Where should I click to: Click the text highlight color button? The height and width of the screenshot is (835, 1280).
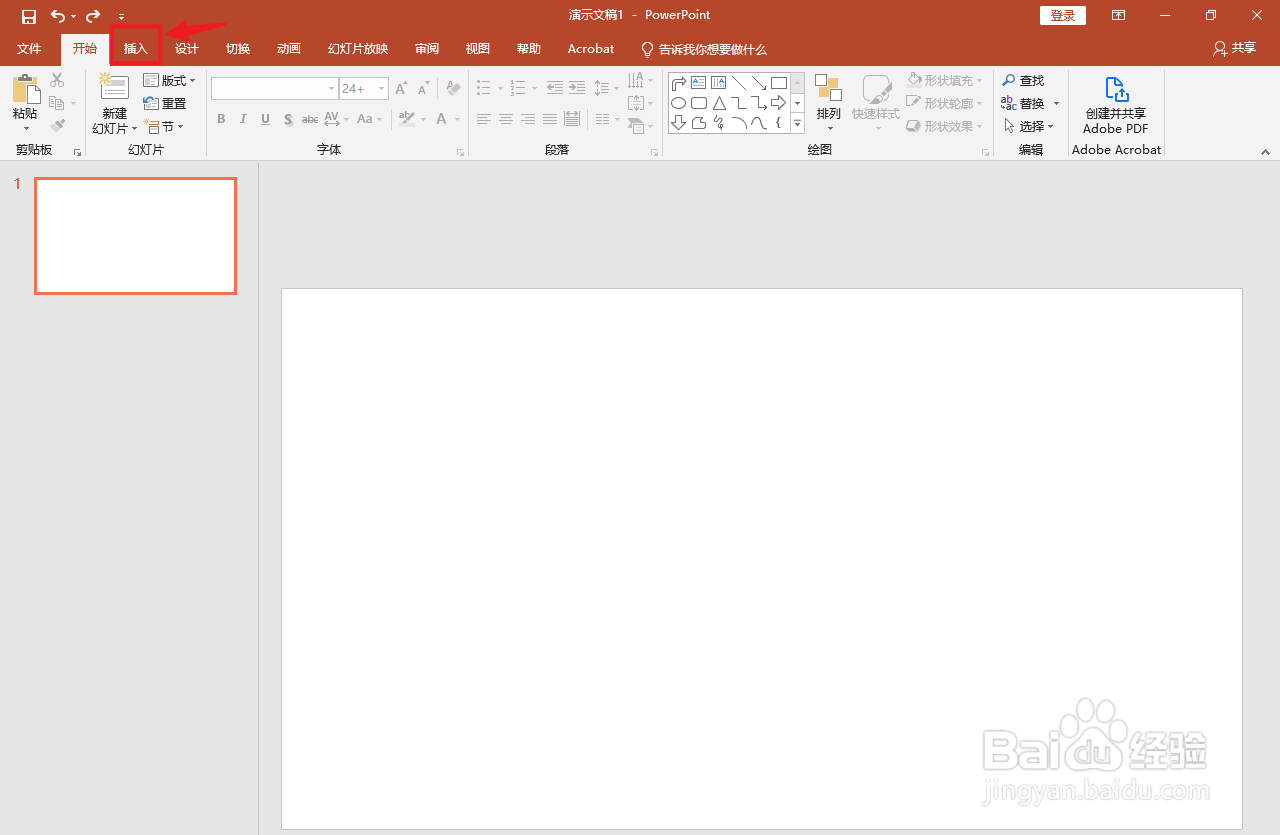pos(406,119)
